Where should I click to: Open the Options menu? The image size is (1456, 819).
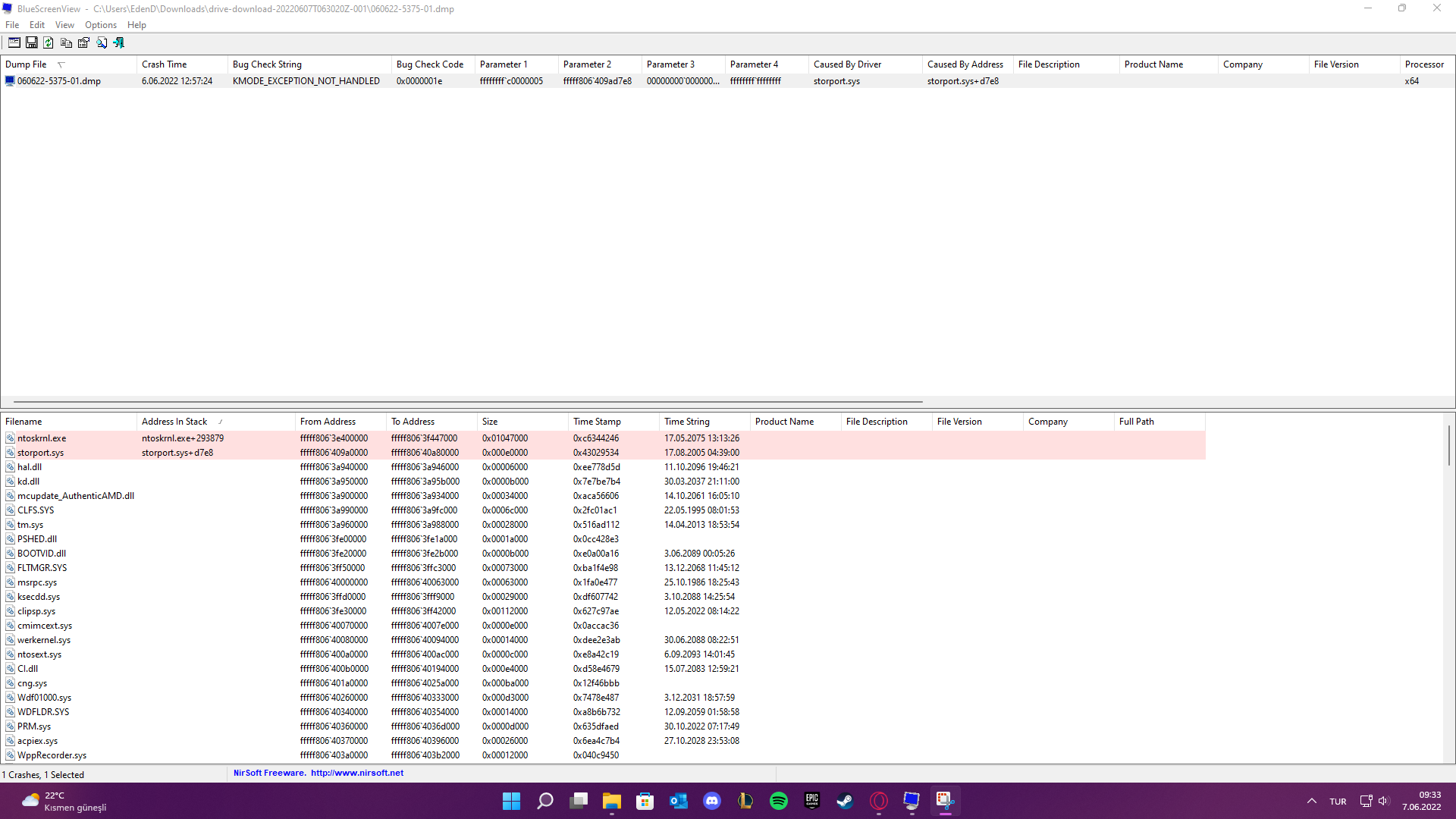click(100, 25)
